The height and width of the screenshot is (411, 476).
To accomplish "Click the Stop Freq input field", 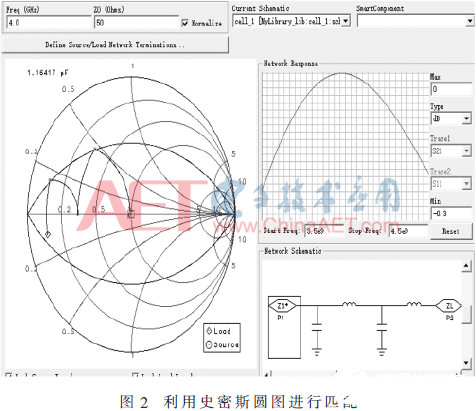I will point(408,231).
